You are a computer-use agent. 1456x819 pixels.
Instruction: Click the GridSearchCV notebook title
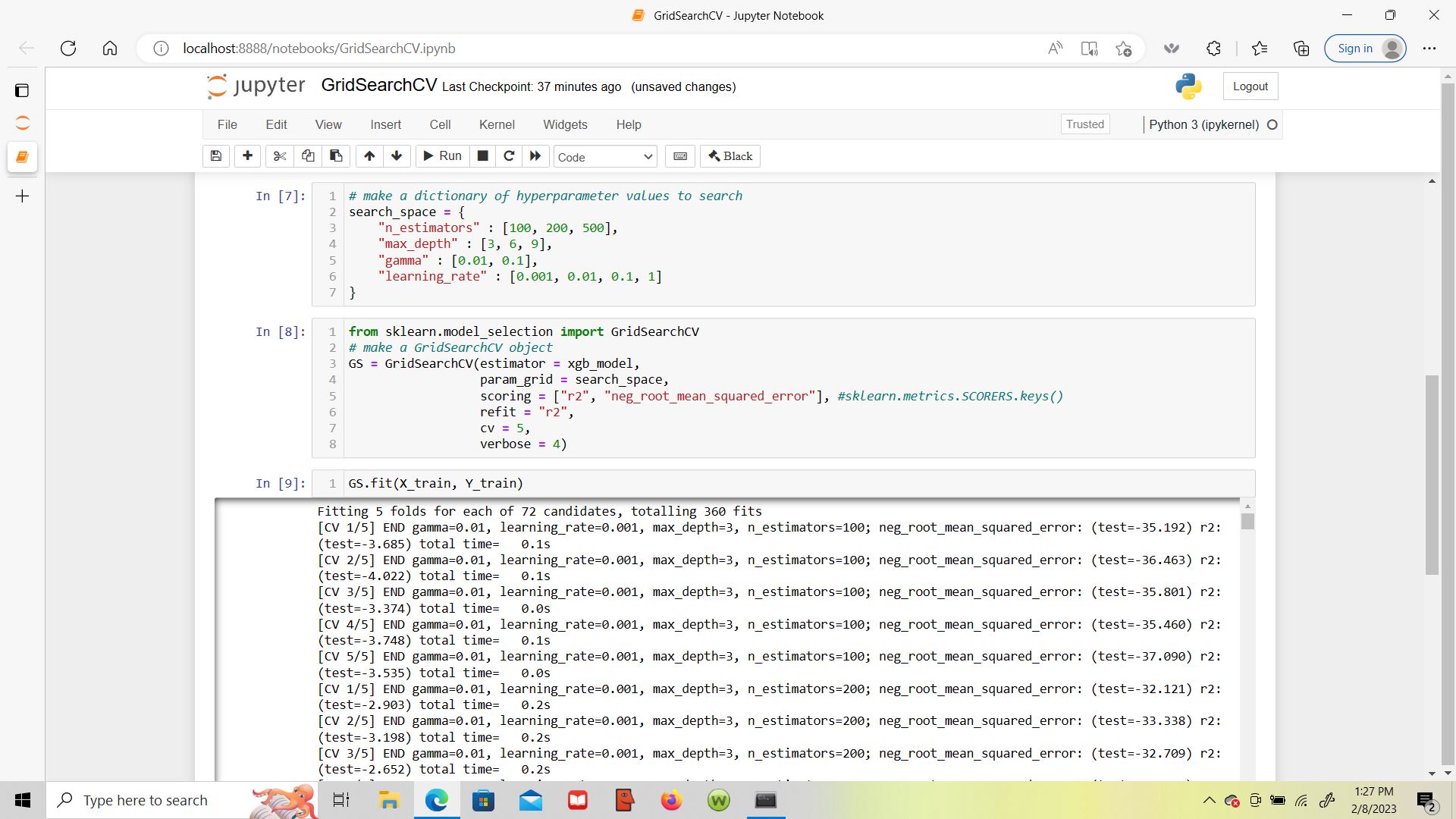tap(378, 85)
